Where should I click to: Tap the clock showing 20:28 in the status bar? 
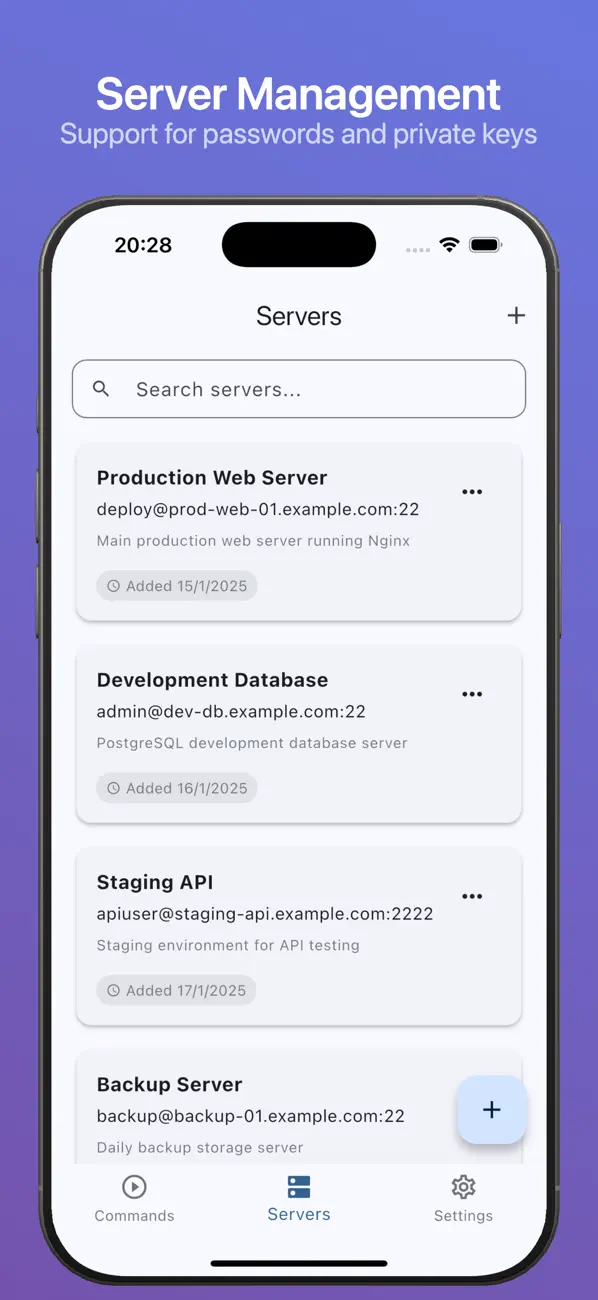click(143, 244)
